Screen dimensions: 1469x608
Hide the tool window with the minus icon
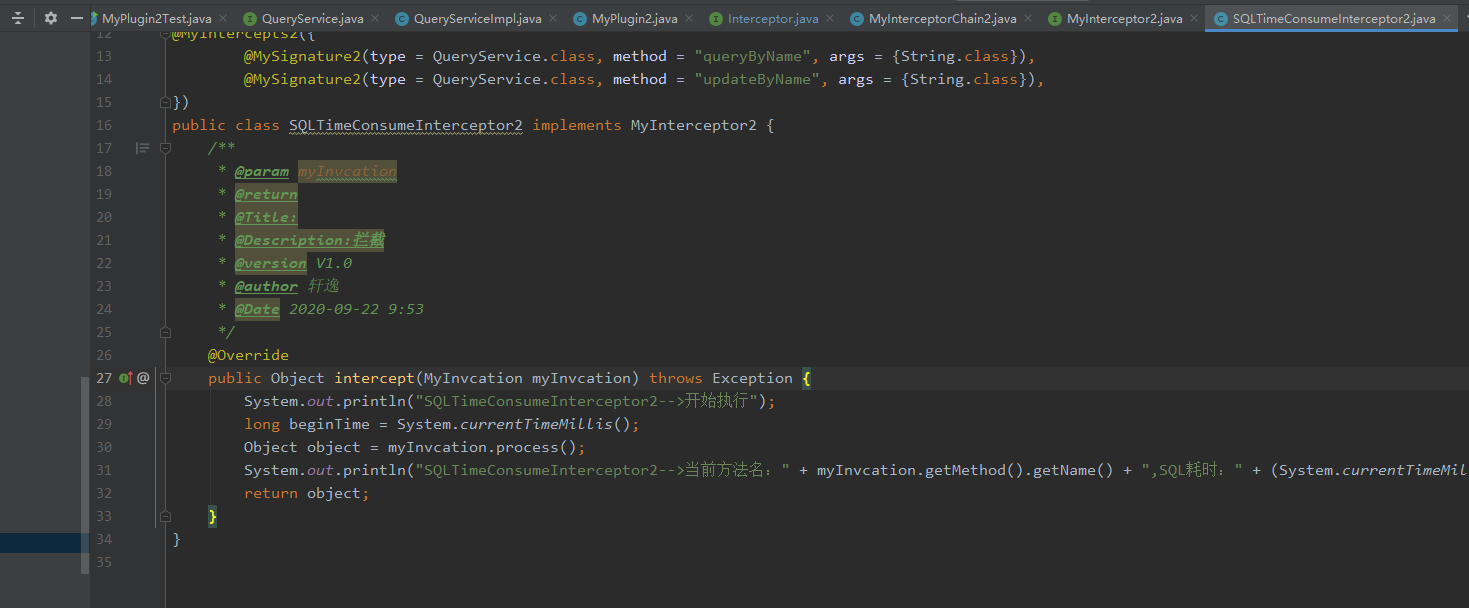(x=77, y=18)
